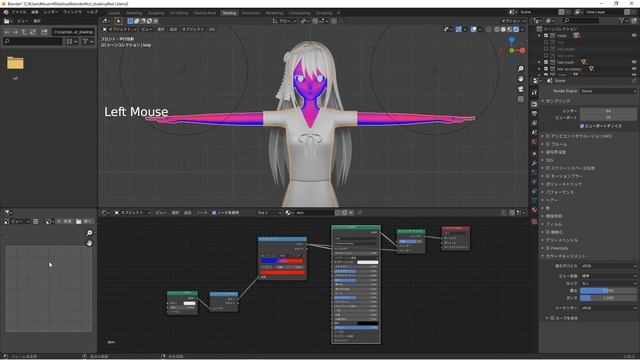
Task: Switch to the UV Editing workspace tab
Action: [x=179, y=13]
